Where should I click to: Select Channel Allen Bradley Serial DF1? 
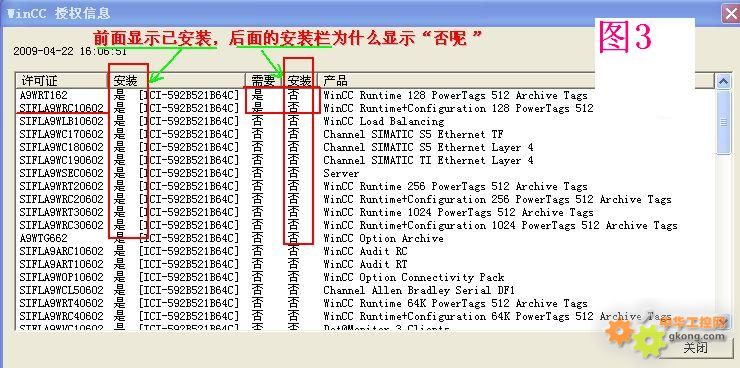365,290
